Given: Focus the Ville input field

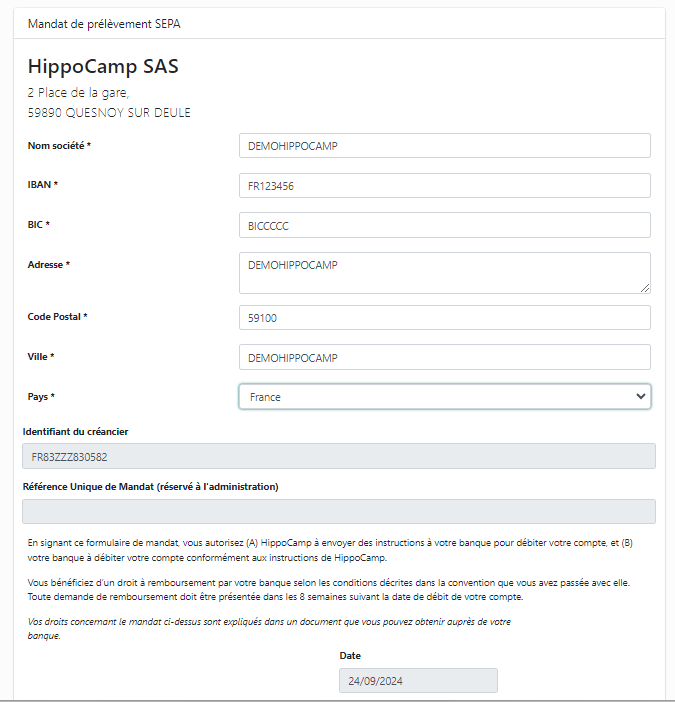Looking at the screenshot, I should coord(445,357).
